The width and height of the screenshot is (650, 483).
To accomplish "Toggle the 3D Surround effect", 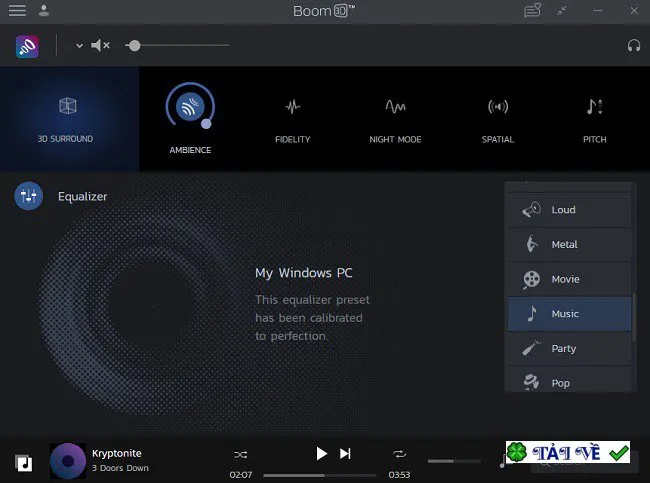I will coord(68,119).
